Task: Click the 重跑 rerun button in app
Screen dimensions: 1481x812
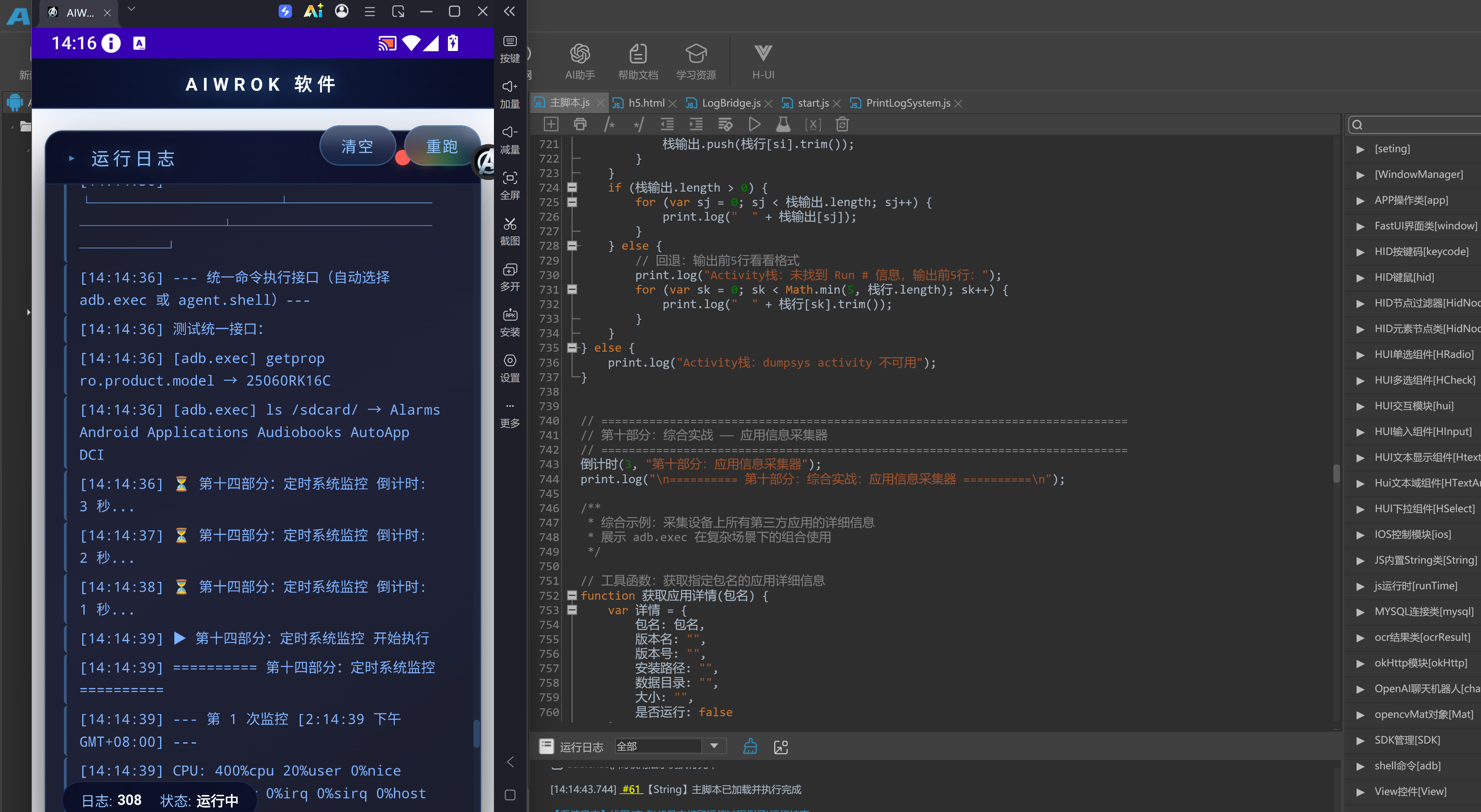Action: 442,146
